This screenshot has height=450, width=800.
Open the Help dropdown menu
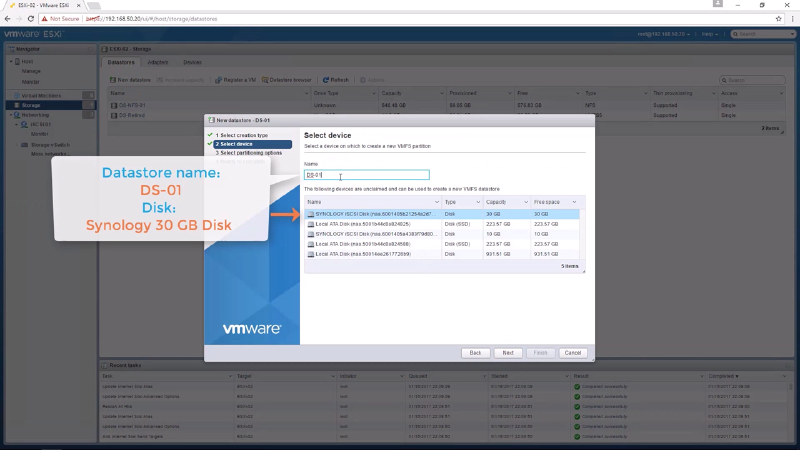(x=710, y=34)
